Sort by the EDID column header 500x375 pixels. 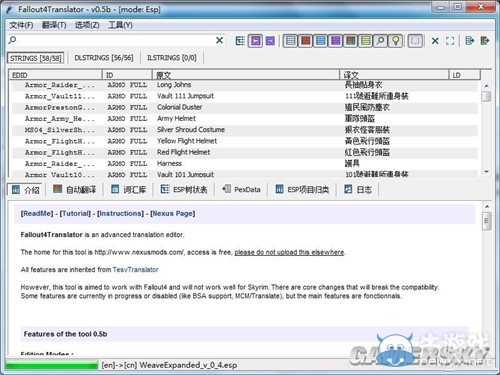click(55, 75)
